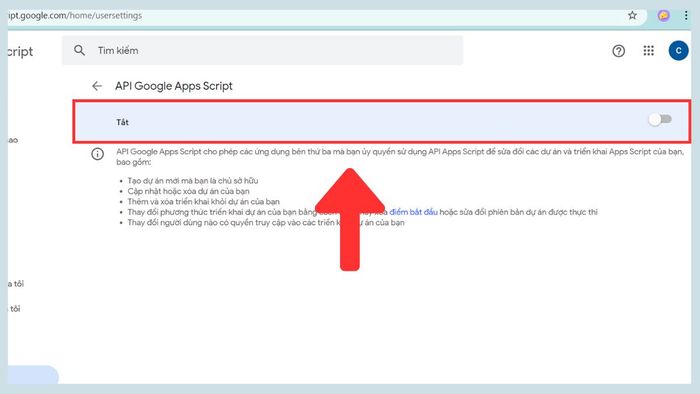Open the Google account avatar C
Screen dimensions: 700x394
pos(678,50)
